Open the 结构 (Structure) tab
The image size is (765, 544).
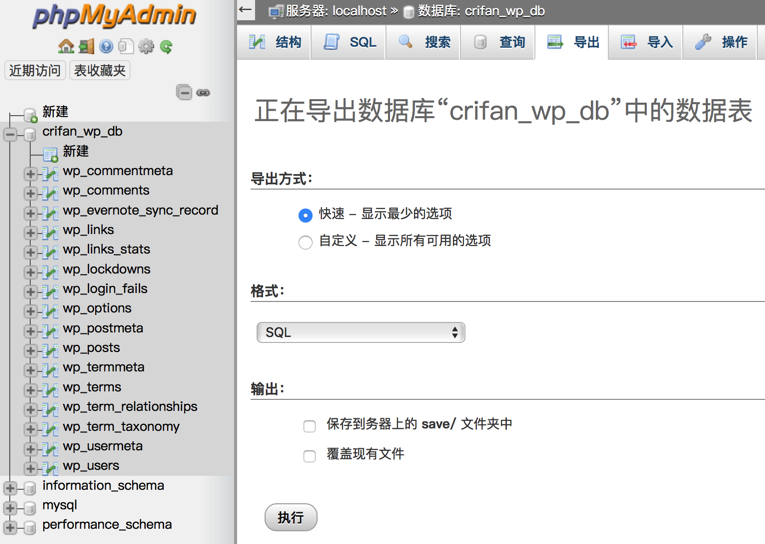[274, 42]
